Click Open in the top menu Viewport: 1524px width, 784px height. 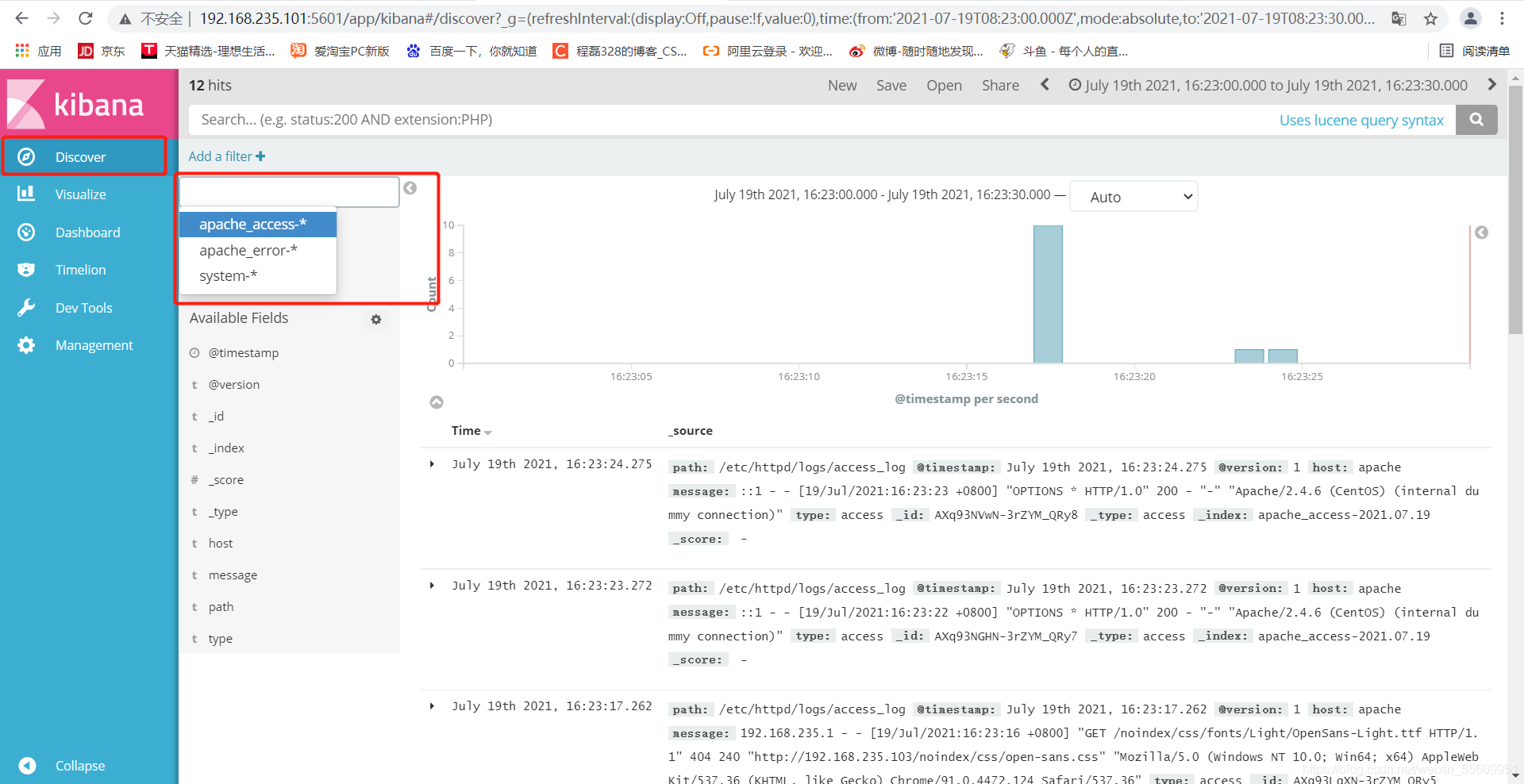click(x=944, y=86)
